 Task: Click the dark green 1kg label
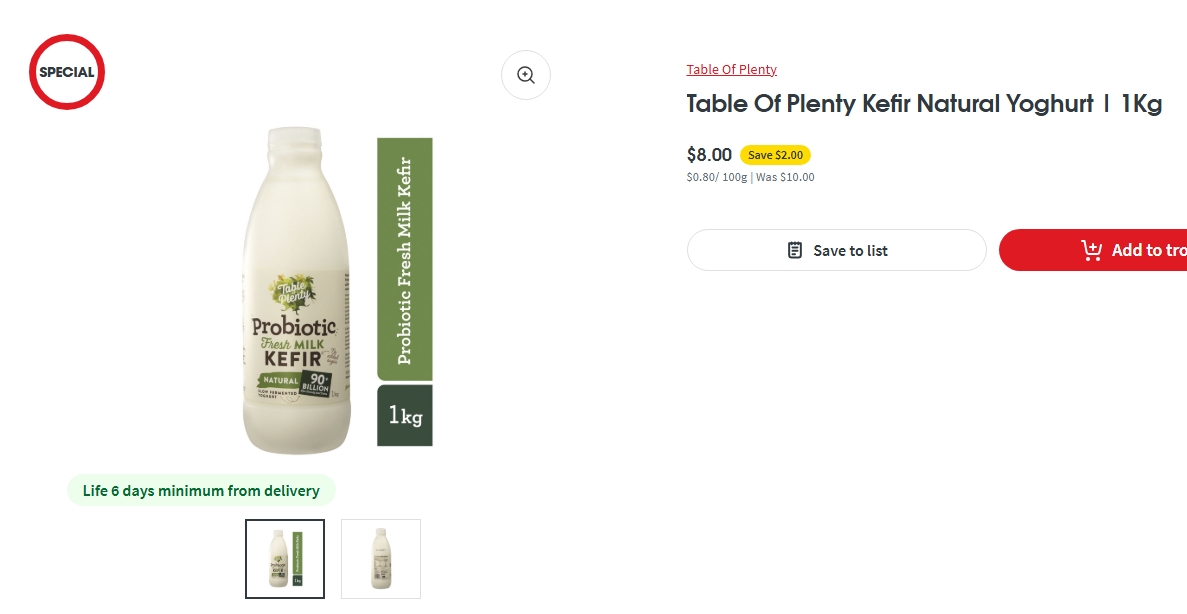(405, 415)
